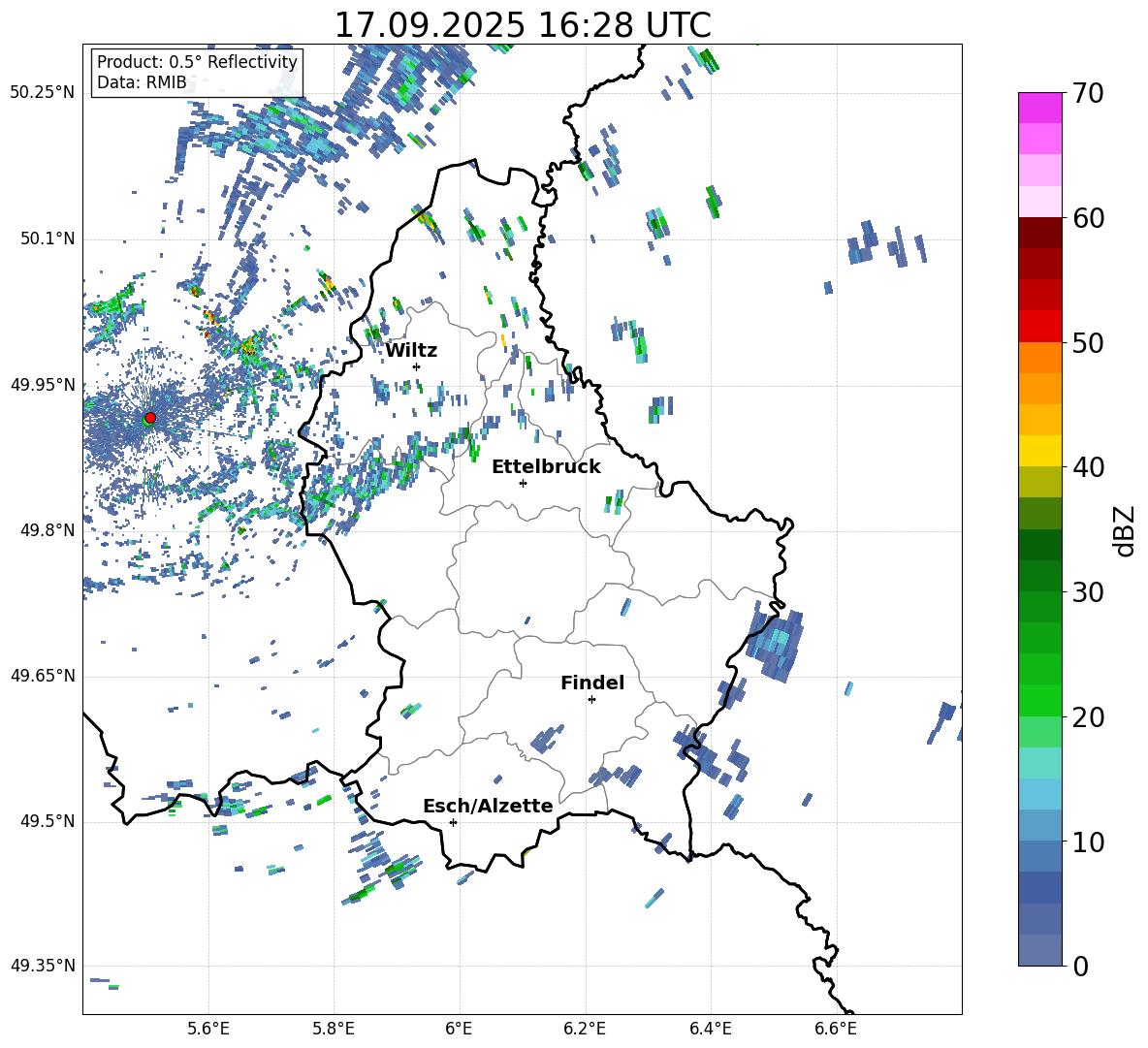
Task: Click the yellow 40 dBZ colorbar segment
Action: click(x=1039, y=451)
